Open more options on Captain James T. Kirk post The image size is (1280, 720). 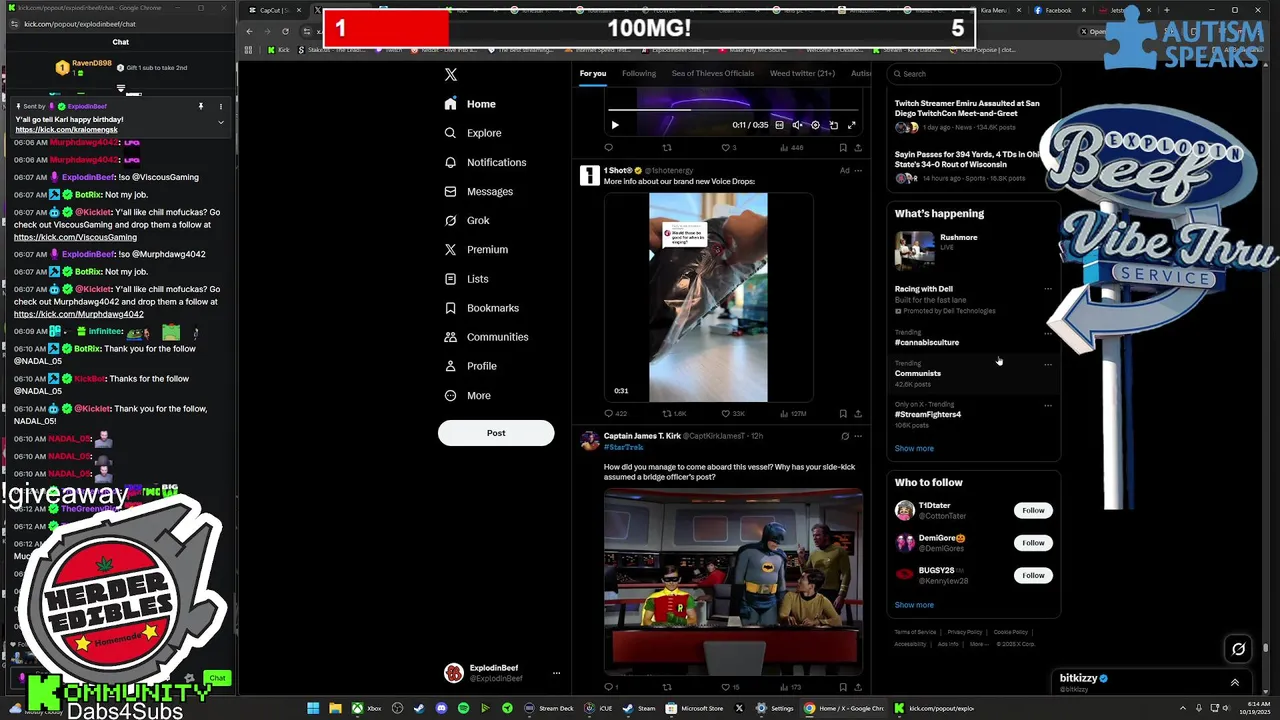click(x=858, y=436)
